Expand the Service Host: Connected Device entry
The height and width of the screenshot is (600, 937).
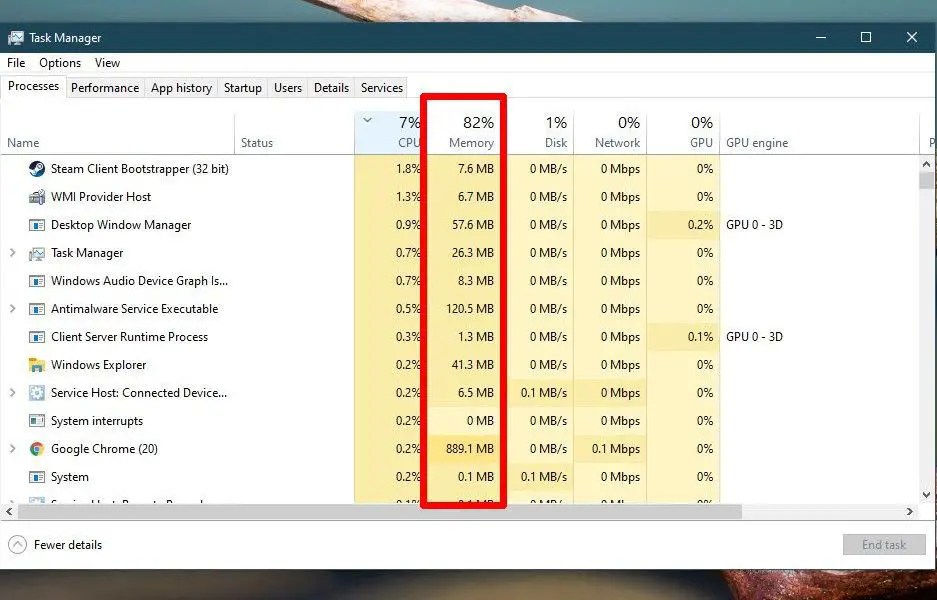[x=14, y=393]
